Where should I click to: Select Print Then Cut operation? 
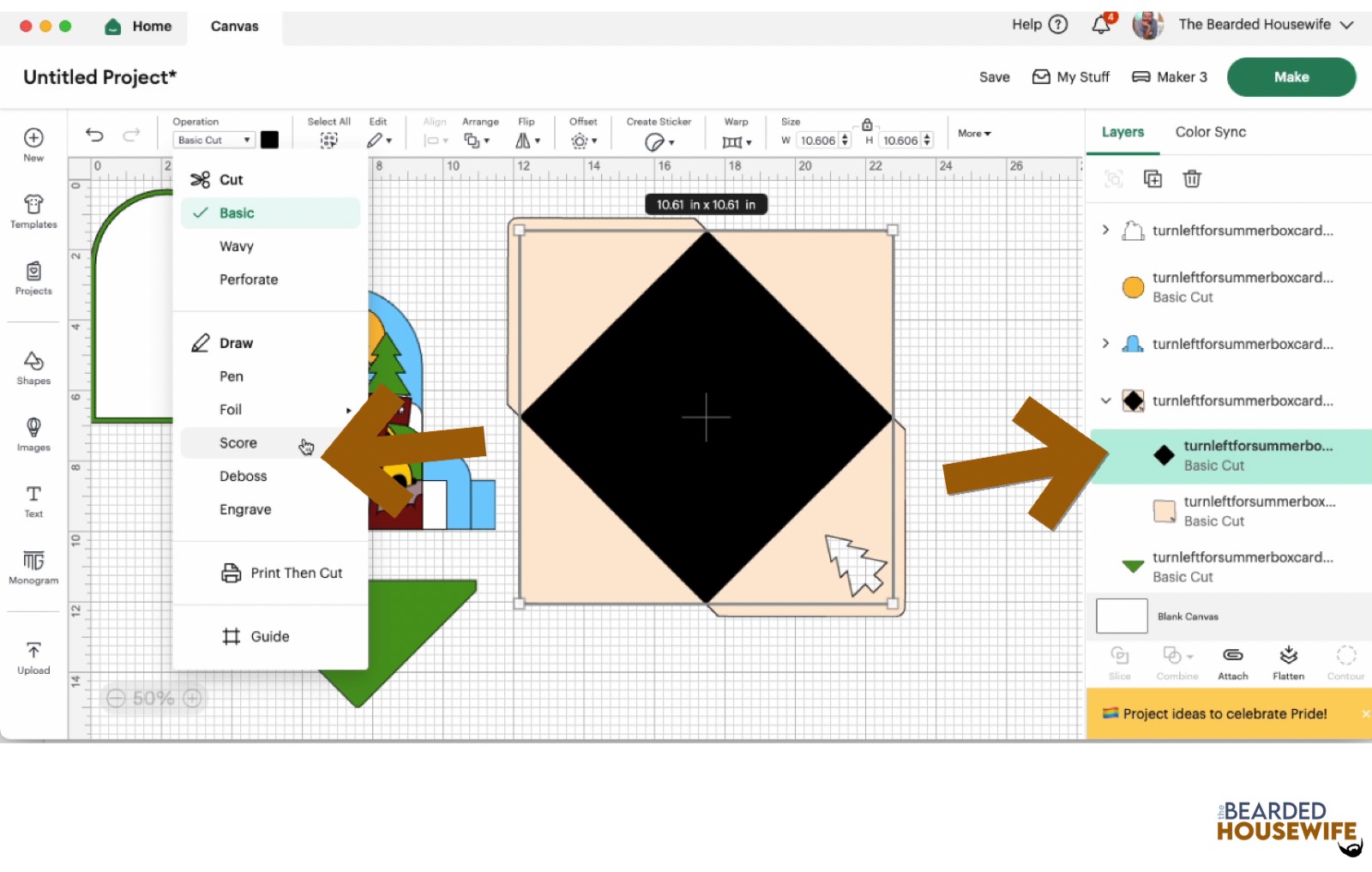tap(281, 573)
